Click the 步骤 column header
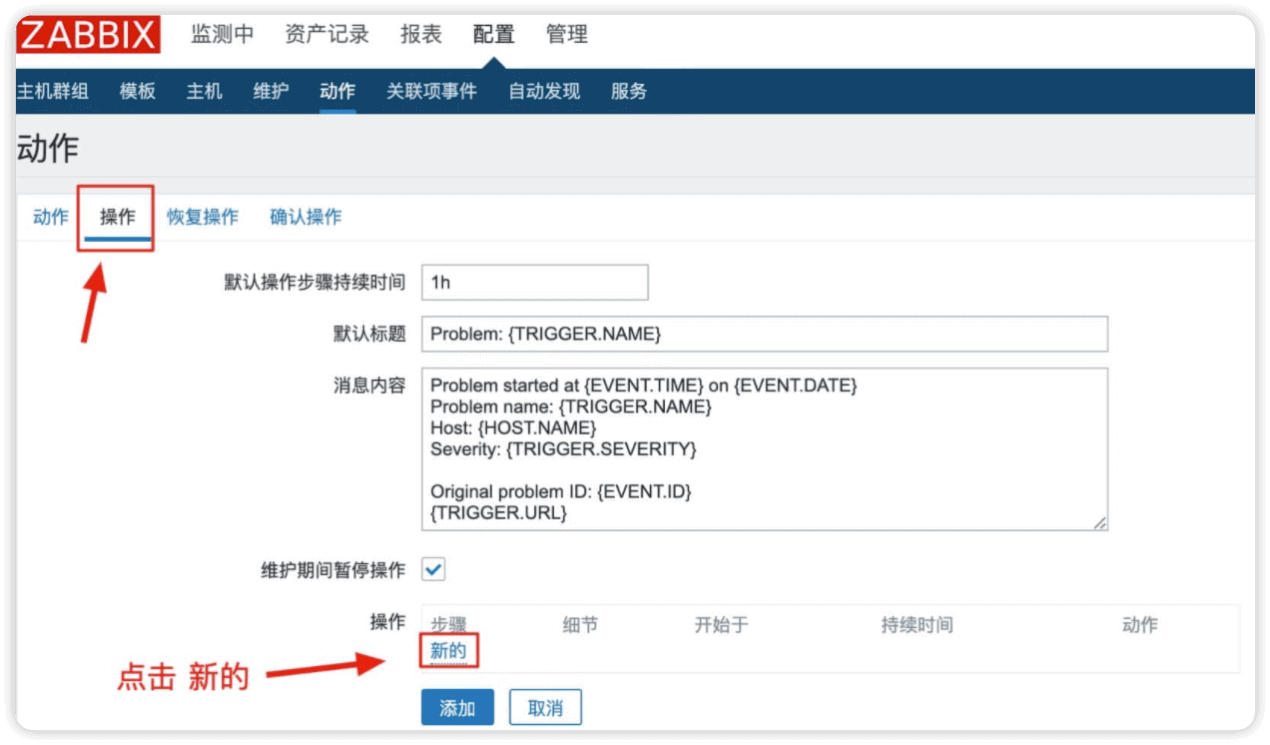 pos(449,625)
